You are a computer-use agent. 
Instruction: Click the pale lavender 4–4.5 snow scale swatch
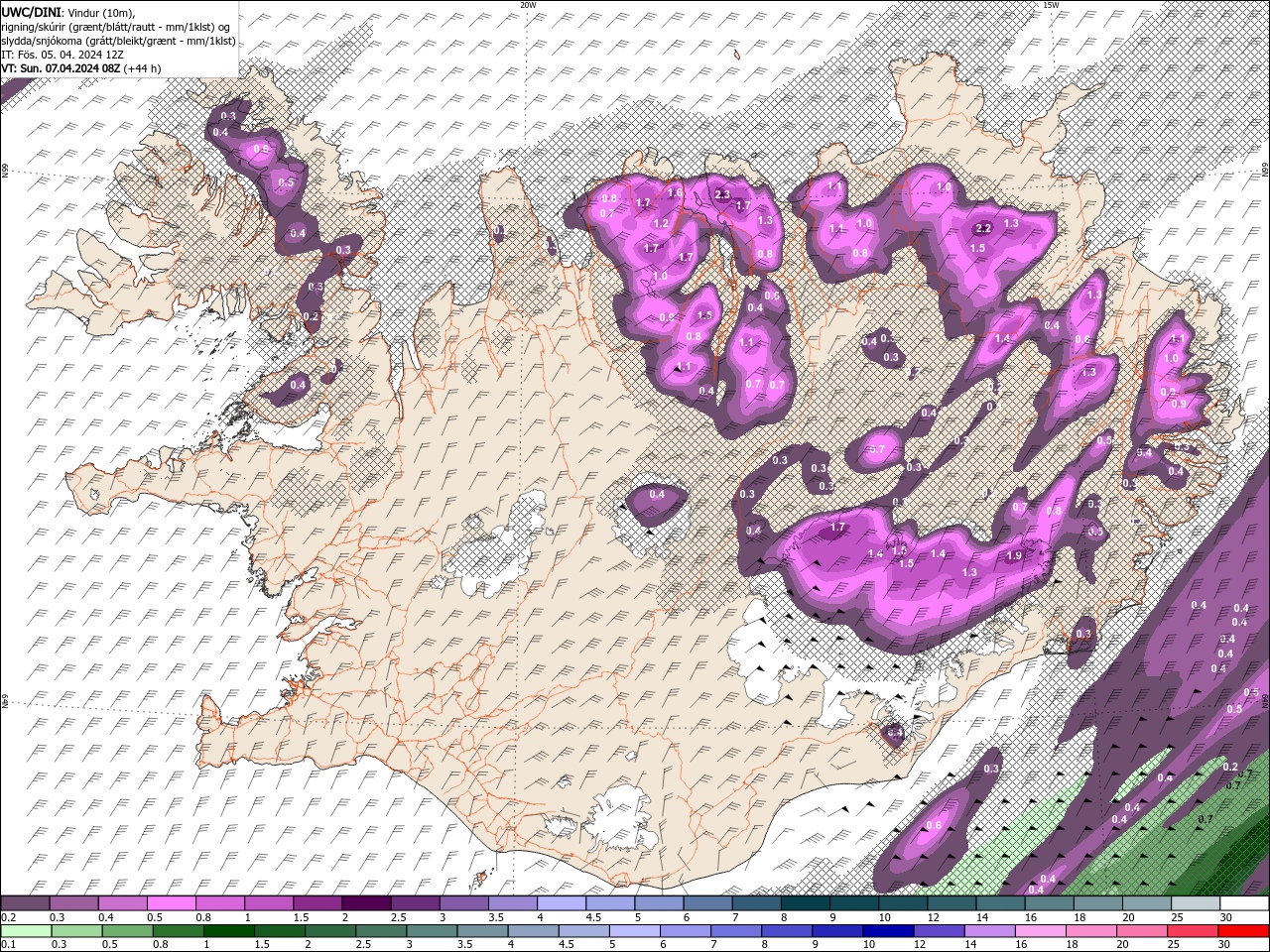click(x=562, y=903)
